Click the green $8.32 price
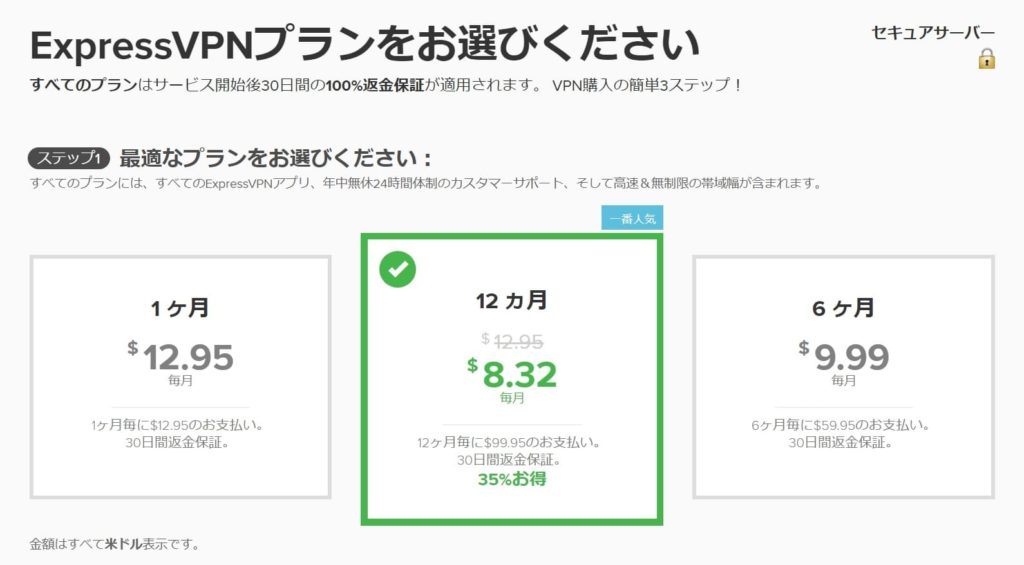The height and width of the screenshot is (565, 1024). click(x=512, y=374)
